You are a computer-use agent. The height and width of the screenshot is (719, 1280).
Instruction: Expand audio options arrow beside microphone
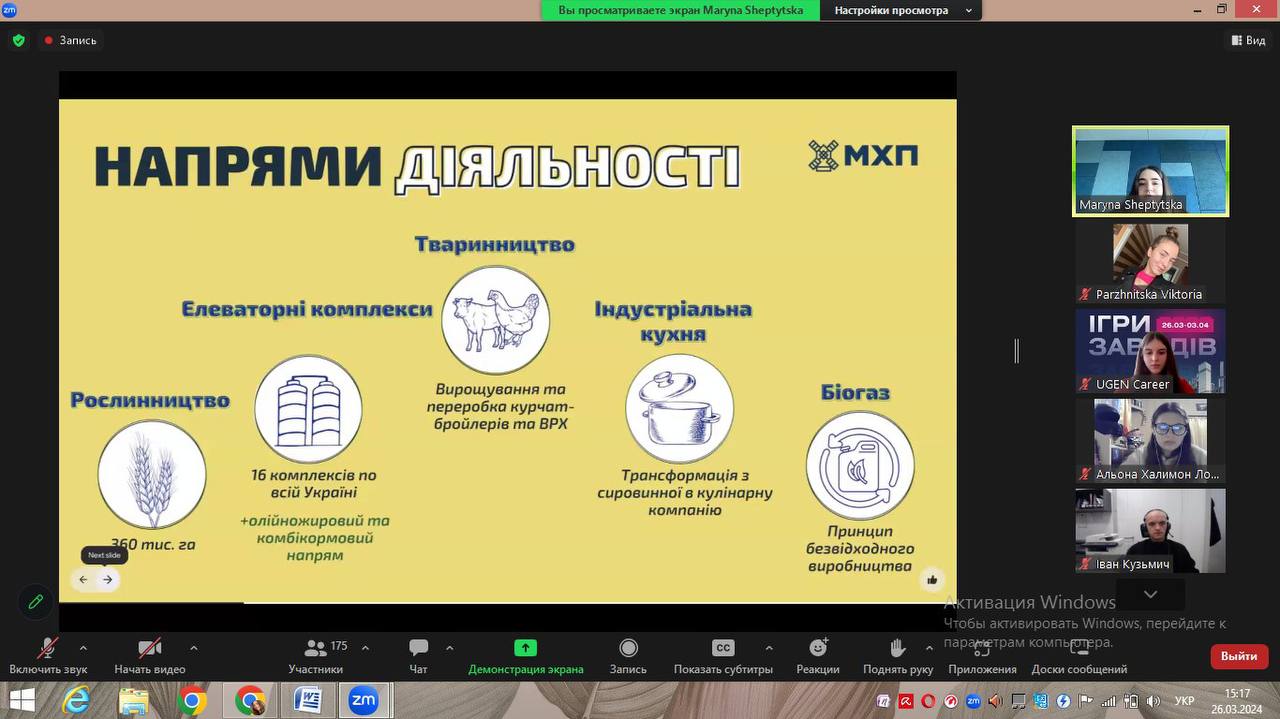click(x=83, y=647)
